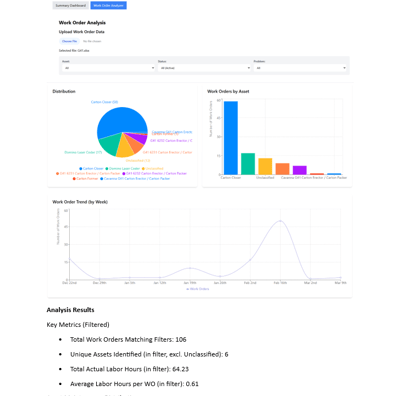The width and height of the screenshot is (400, 396).
Task: Click the Analysis Results heading
Action: point(70,310)
